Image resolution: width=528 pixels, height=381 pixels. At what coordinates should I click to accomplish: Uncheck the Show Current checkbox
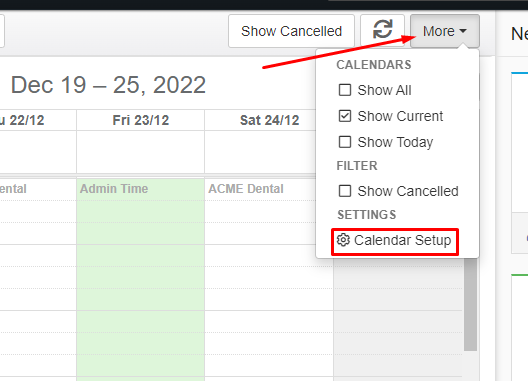point(345,116)
